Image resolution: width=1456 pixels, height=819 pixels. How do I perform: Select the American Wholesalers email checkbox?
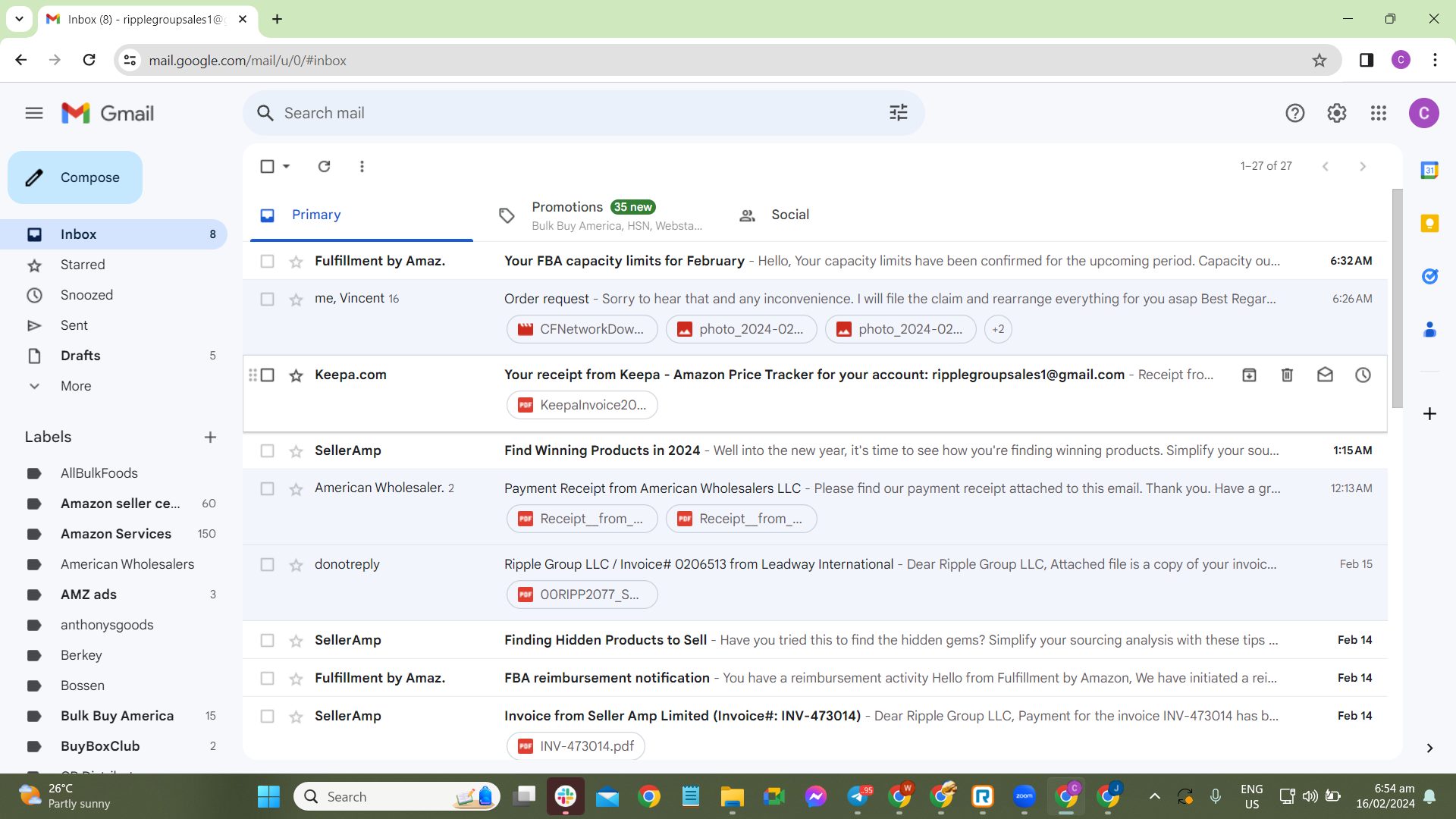pyautogui.click(x=267, y=488)
